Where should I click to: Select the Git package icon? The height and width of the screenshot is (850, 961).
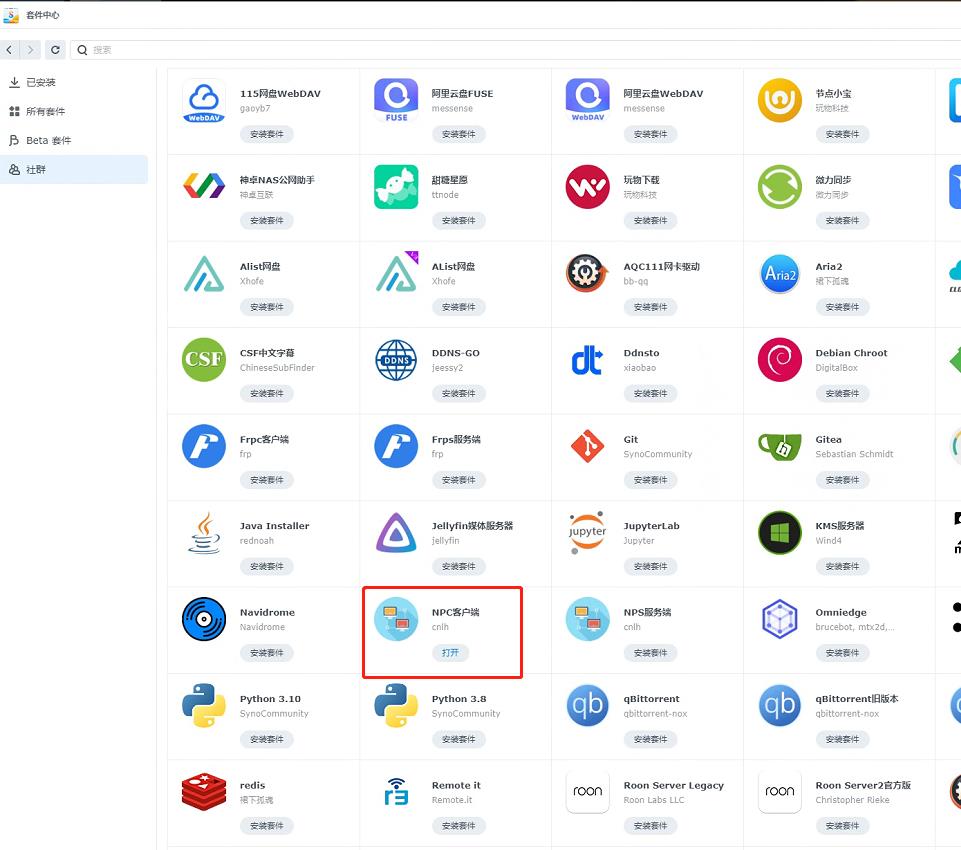[x=587, y=447]
